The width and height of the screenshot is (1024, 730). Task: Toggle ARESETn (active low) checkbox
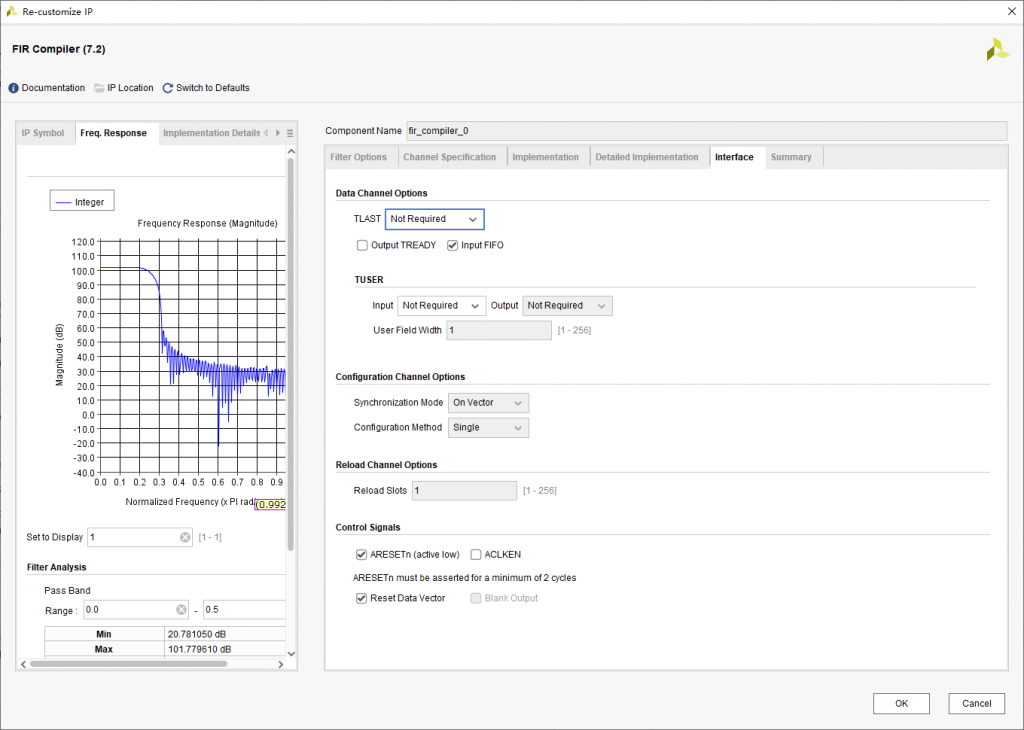(x=361, y=555)
